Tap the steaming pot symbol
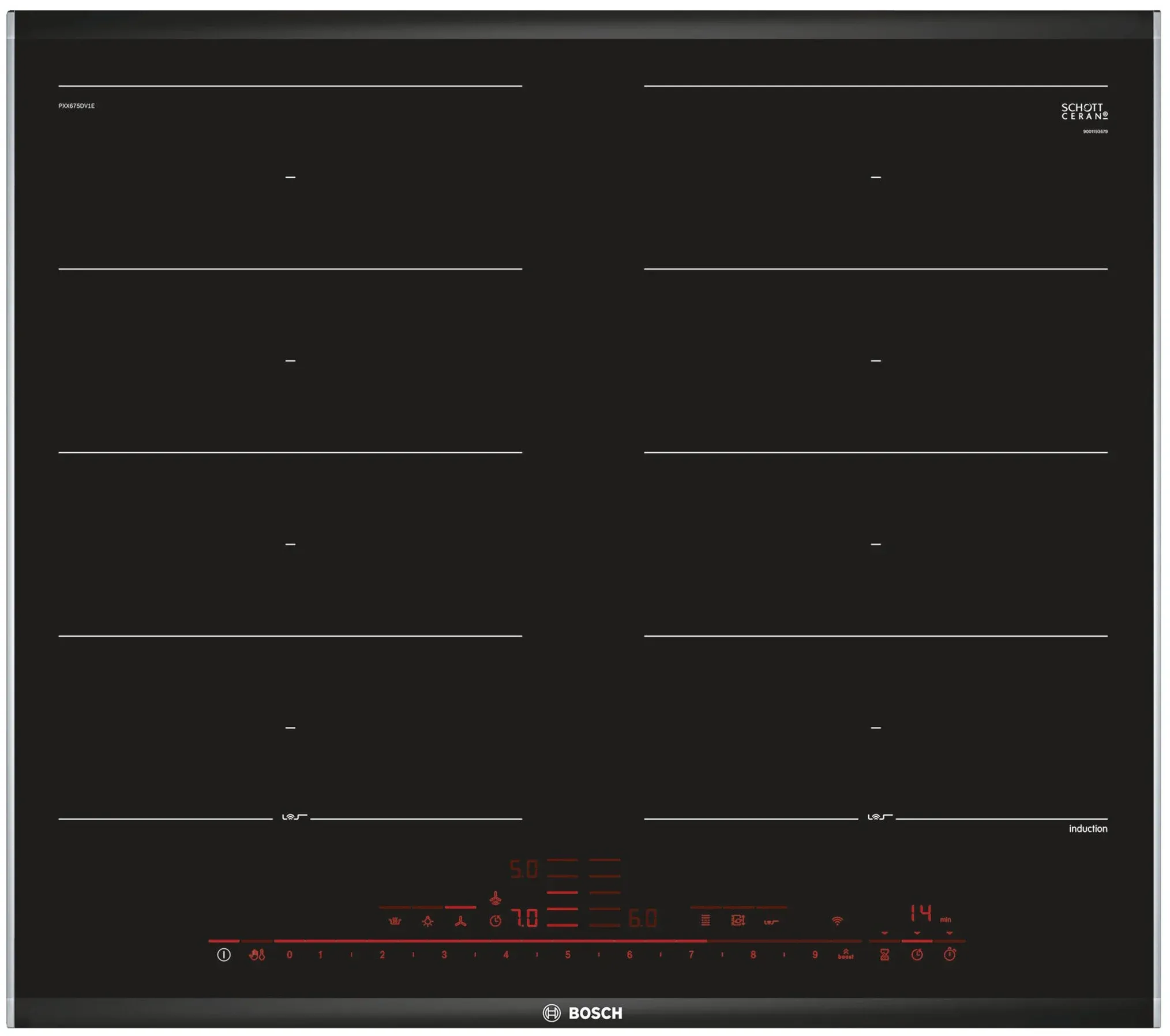The image size is (1170, 1036). (x=395, y=921)
